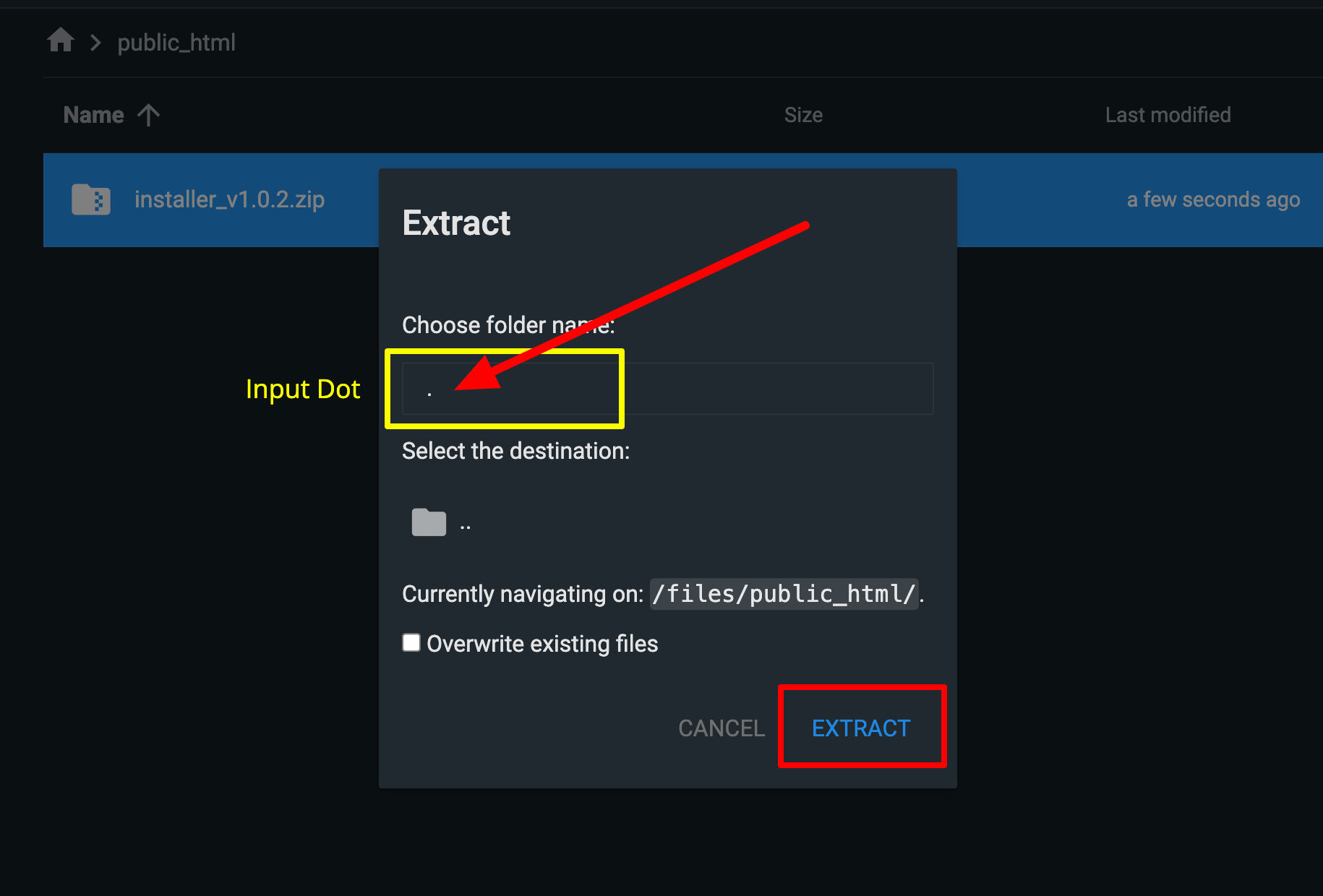Enable Overwrite existing files checkbox
1323x896 pixels.
coord(411,642)
